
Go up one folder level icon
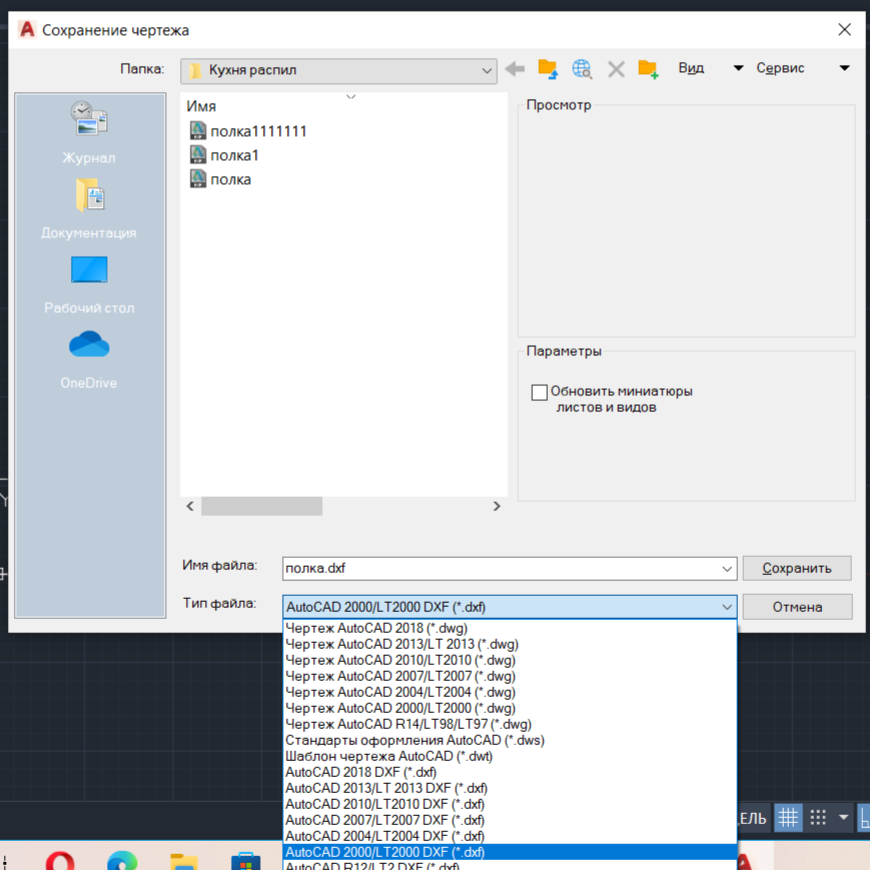pyautogui.click(x=548, y=69)
